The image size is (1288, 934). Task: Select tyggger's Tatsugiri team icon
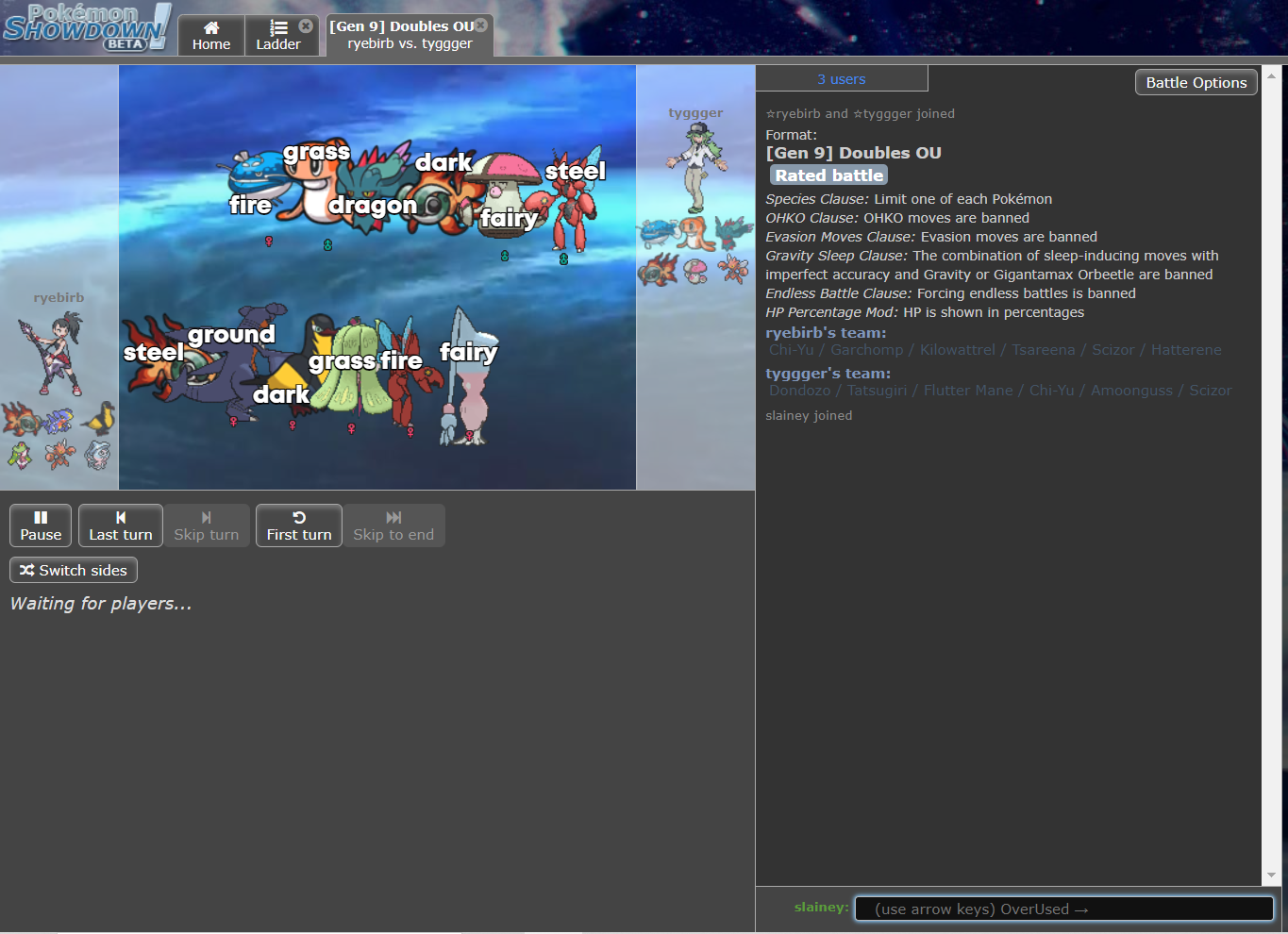click(694, 232)
